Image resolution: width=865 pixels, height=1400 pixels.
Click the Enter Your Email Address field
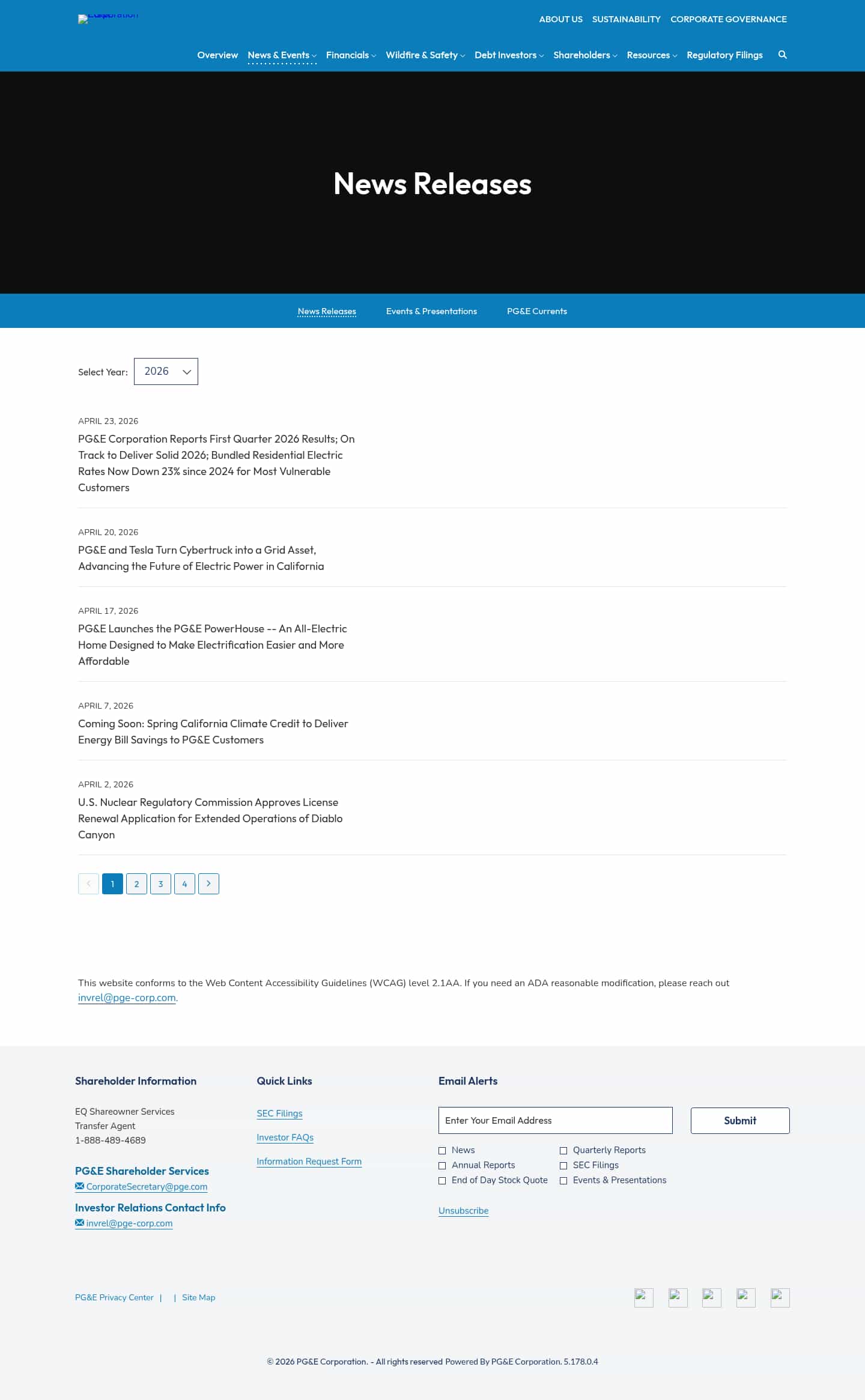[x=556, y=1121]
